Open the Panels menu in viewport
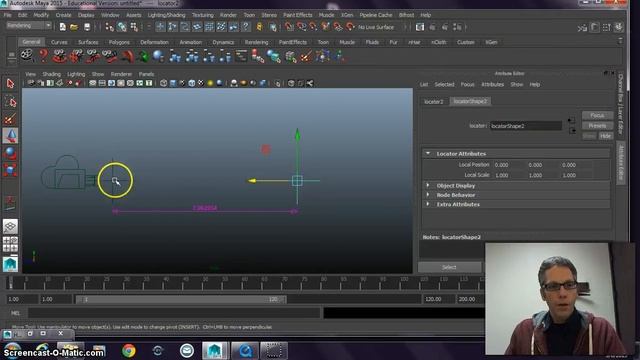Viewport: 640px width, 360px height. pos(146,74)
